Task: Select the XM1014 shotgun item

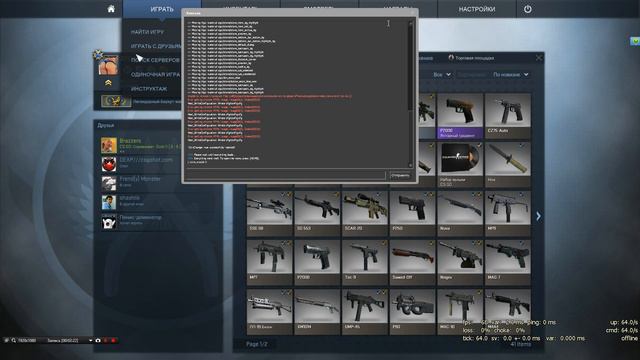Action: 317,312
